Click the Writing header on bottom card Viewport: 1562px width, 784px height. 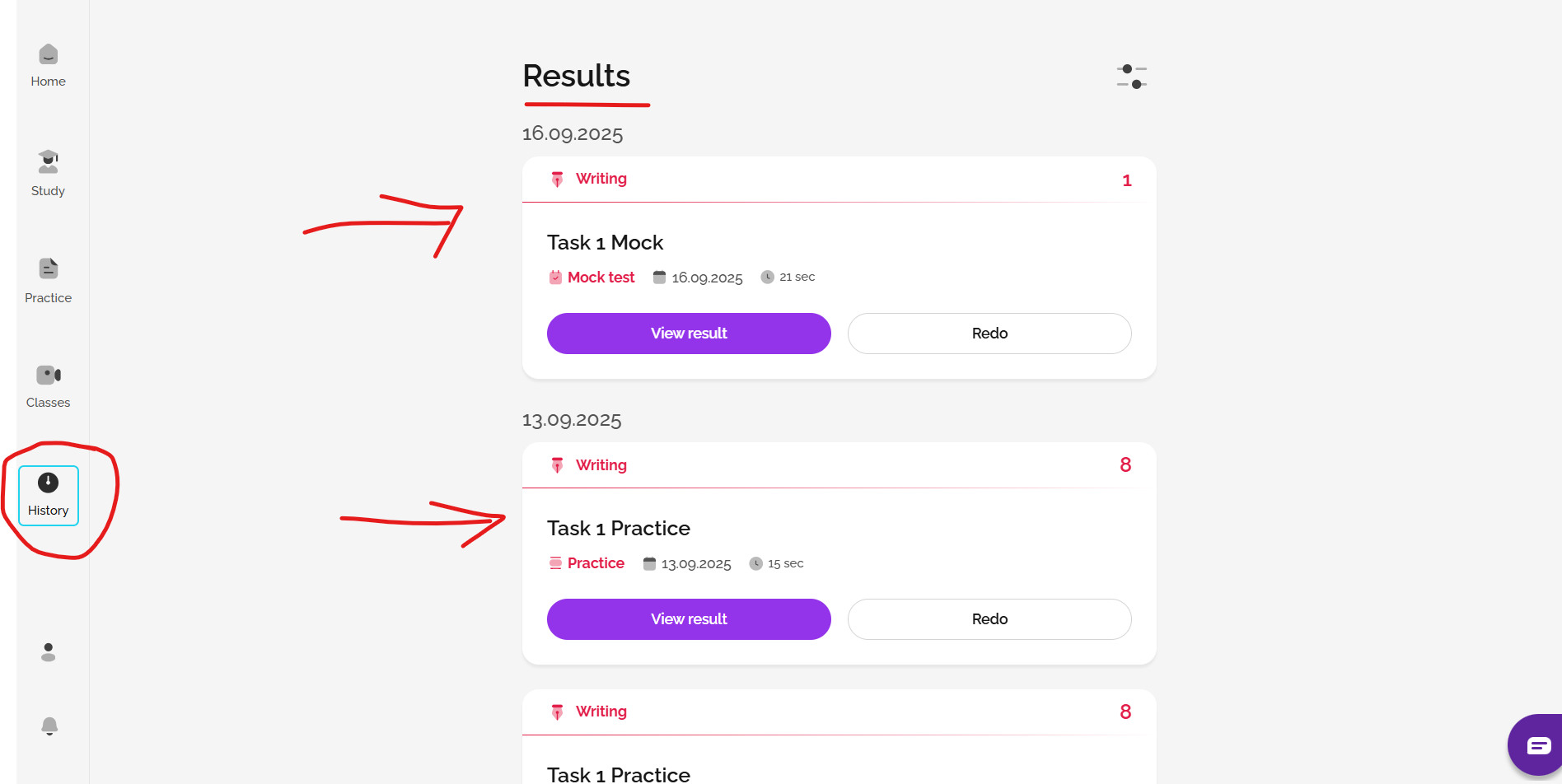[601, 712]
